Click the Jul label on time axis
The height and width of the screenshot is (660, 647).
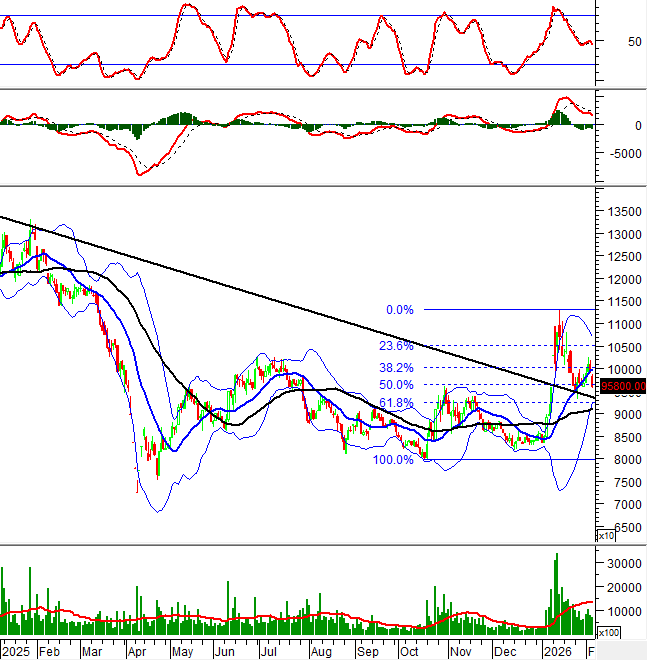(270, 649)
